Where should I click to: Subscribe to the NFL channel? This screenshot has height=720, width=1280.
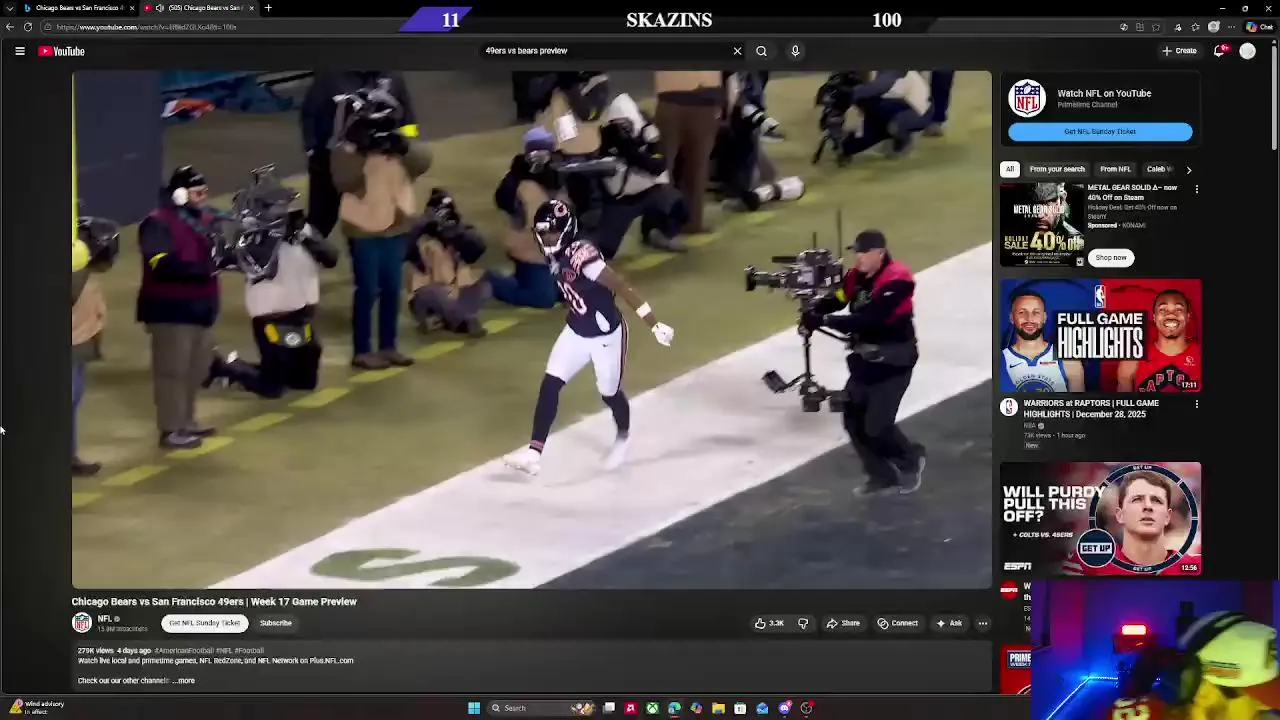pos(276,623)
